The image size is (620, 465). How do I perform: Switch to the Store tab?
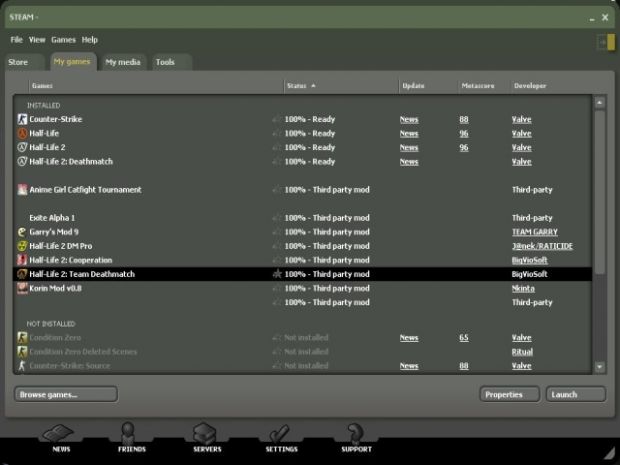click(x=25, y=62)
